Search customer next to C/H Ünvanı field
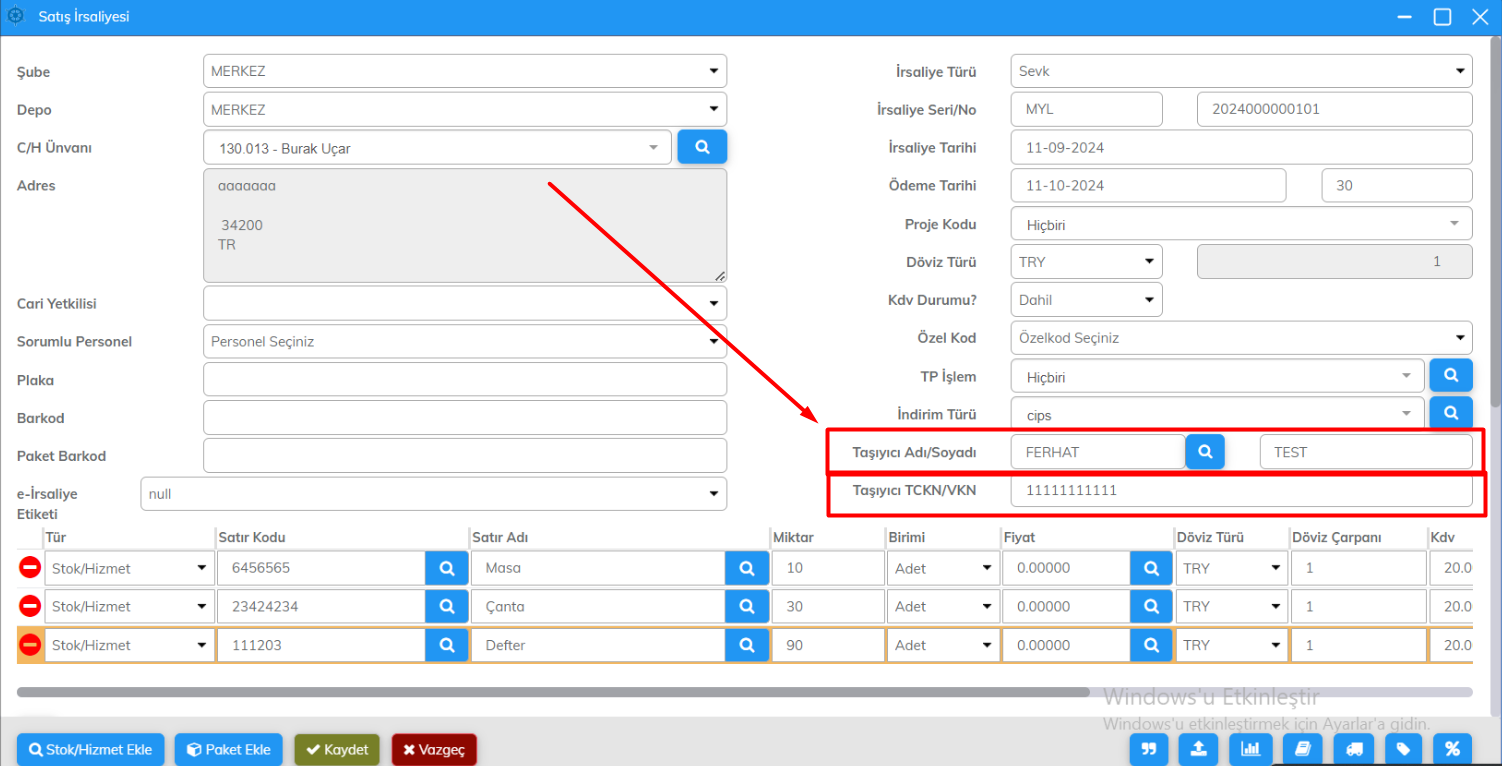Screen dimensions: 1502x766 [702, 147]
